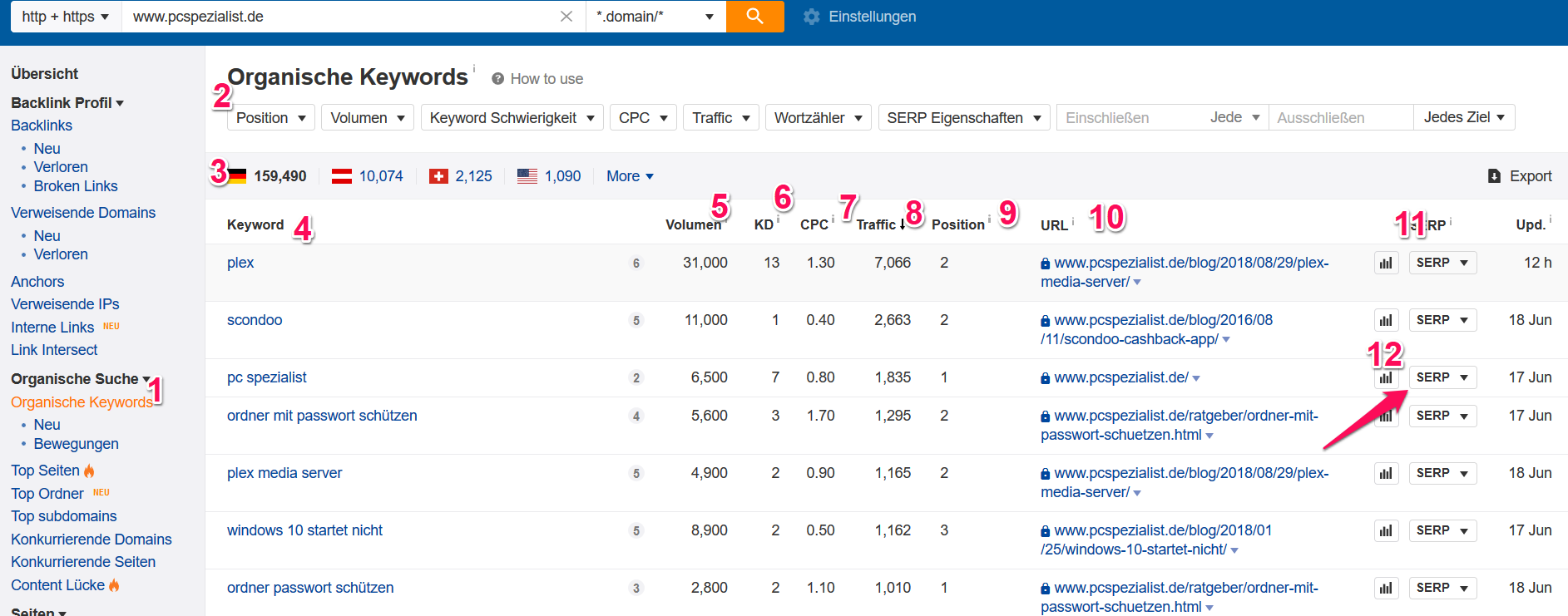This screenshot has height=616, width=1568.
Task: Click the SERP features badge 4 for ordner mit passwort schützen
Action: 636,416
